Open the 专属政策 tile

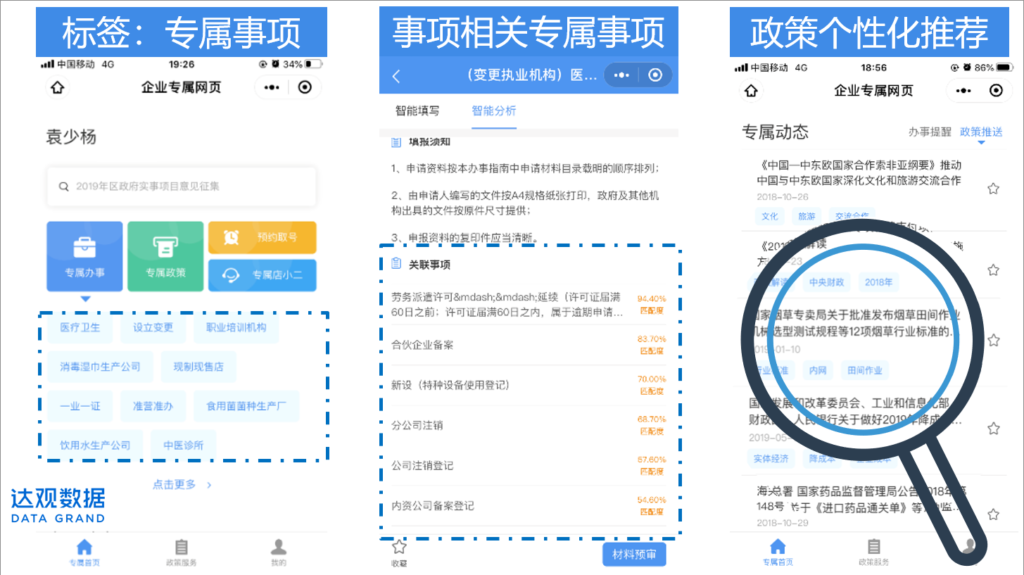point(165,256)
